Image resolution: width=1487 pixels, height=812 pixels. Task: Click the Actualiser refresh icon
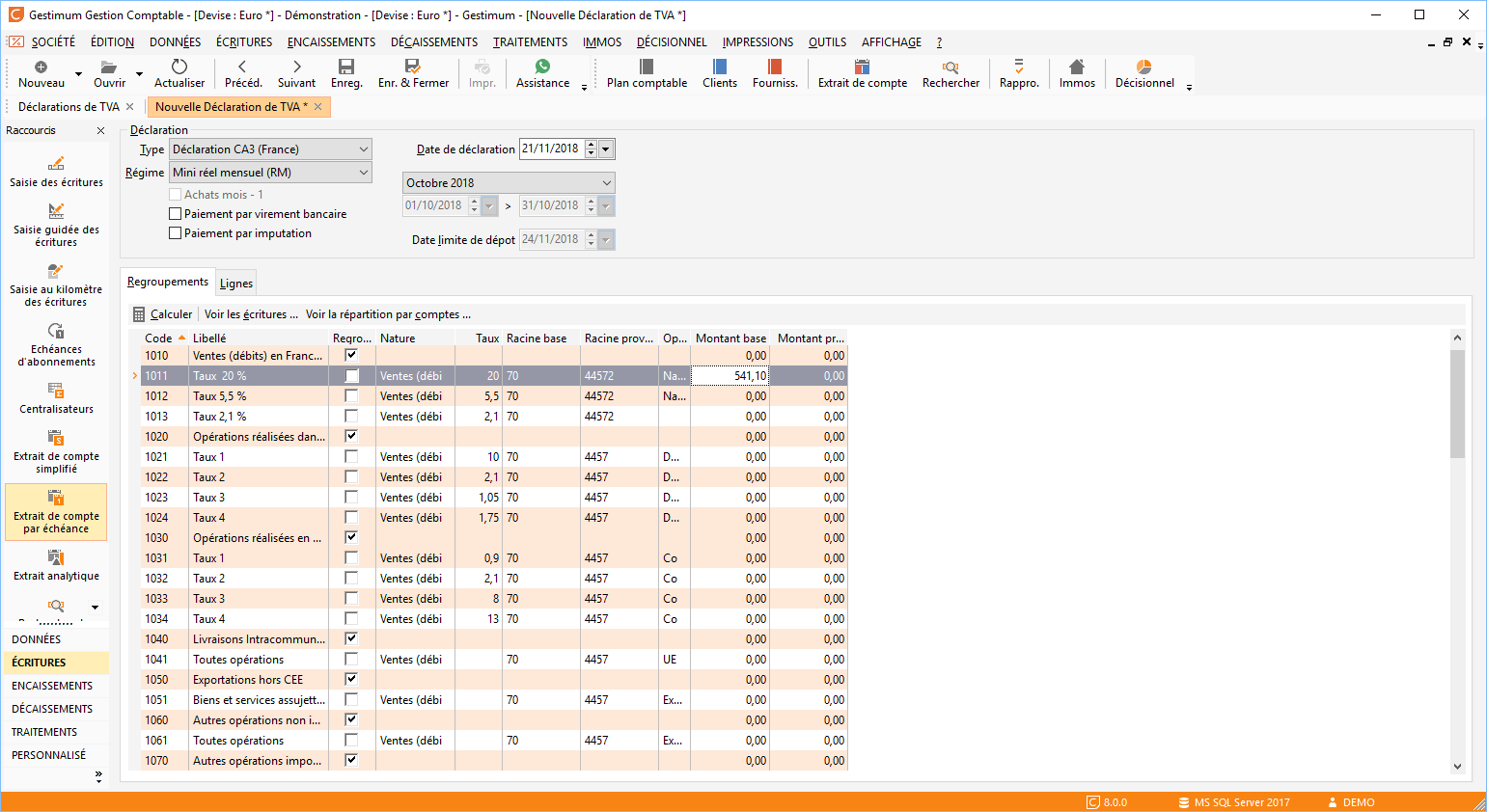tap(179, 68)
